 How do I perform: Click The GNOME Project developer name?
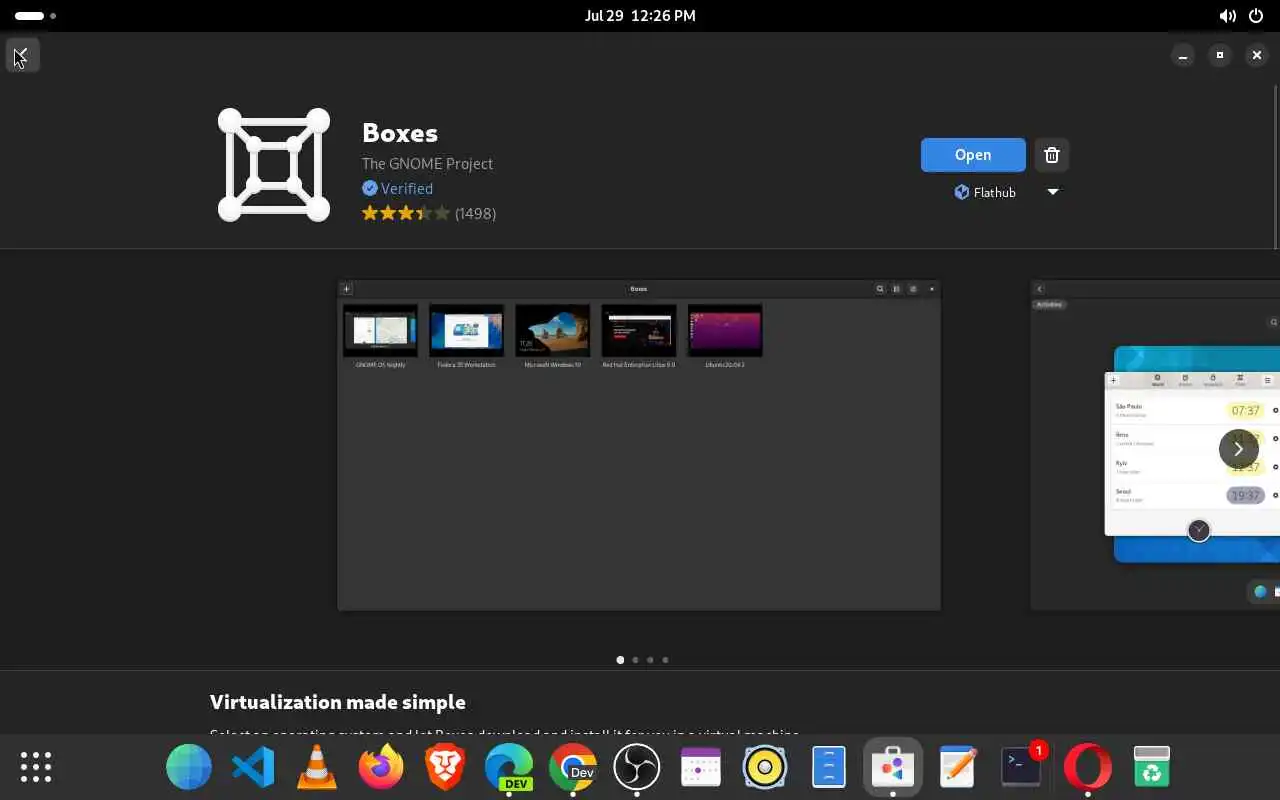click(x=427, y=163)
